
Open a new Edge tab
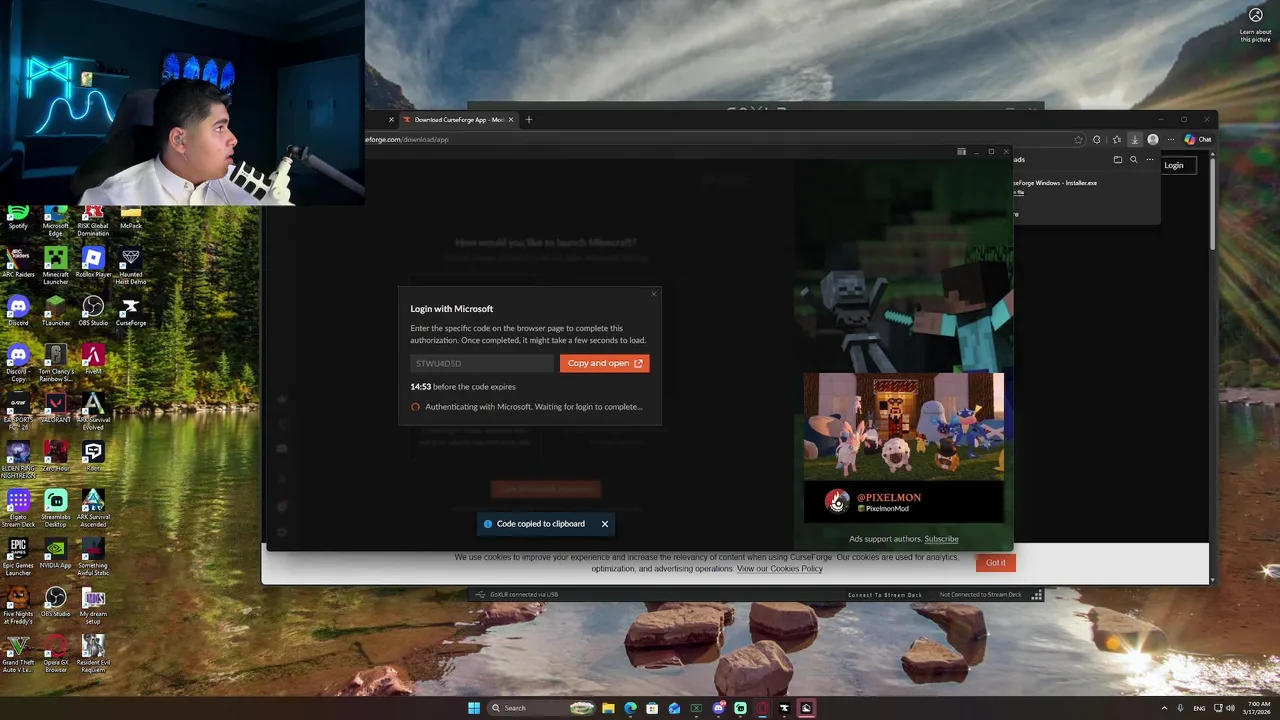[529, 120]
